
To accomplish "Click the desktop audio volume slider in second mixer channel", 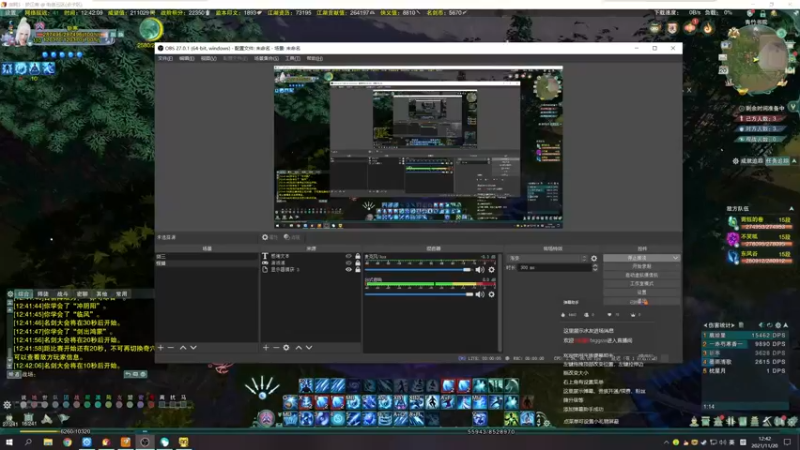I will pos(418,294).
